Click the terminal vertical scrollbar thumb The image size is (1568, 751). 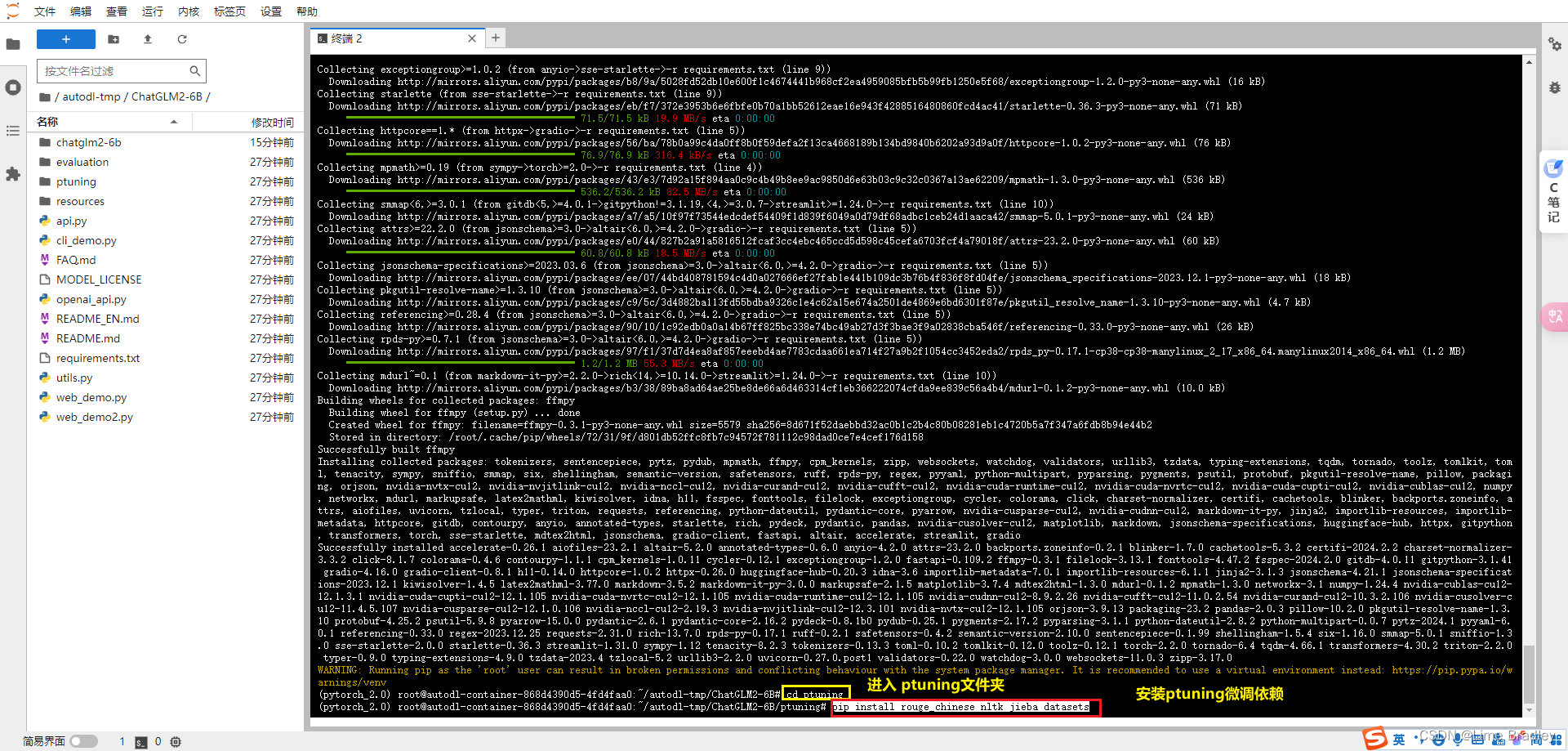pyautogui.click(x=1529, y=674)
